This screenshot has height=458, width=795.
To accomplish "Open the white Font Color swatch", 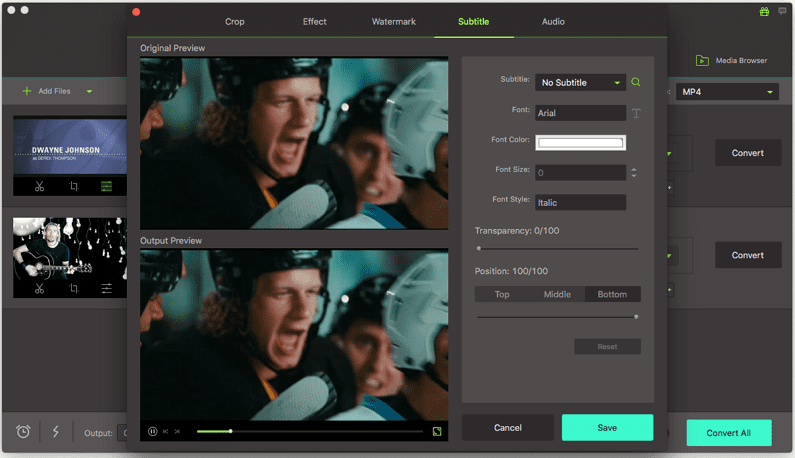I will [x=580, y=143].
